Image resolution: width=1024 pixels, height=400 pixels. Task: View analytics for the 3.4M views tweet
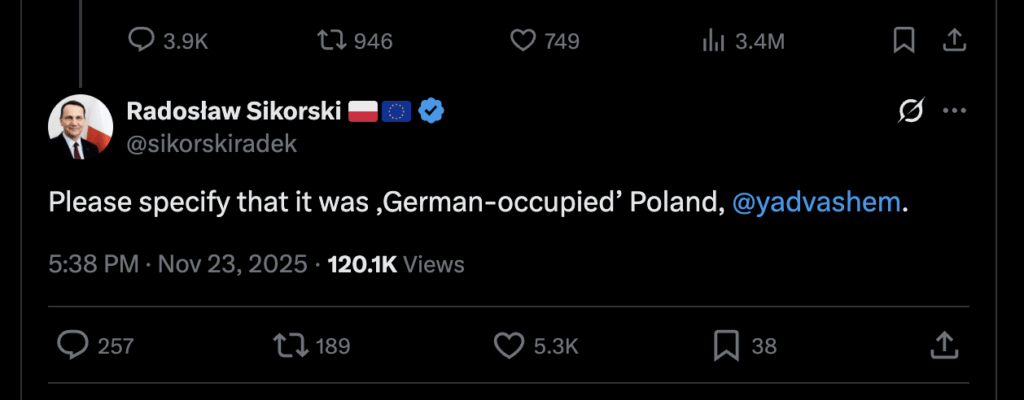713,40
